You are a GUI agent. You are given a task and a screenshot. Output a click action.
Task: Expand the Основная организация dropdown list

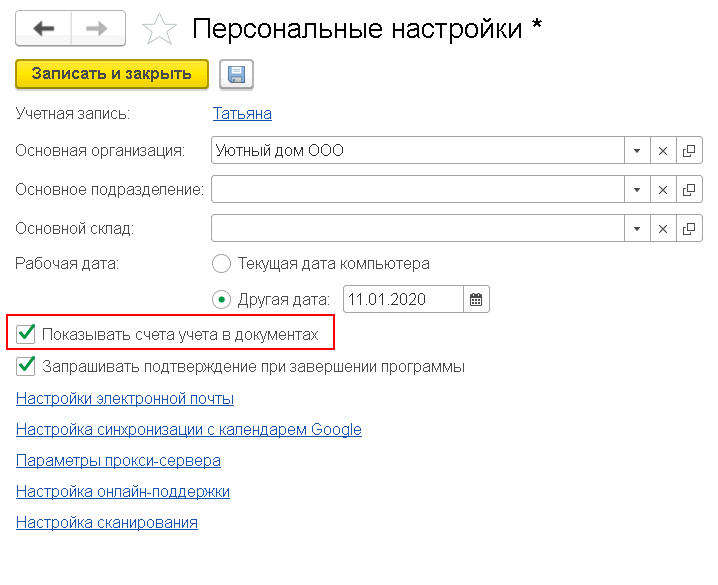click(637, 151)
